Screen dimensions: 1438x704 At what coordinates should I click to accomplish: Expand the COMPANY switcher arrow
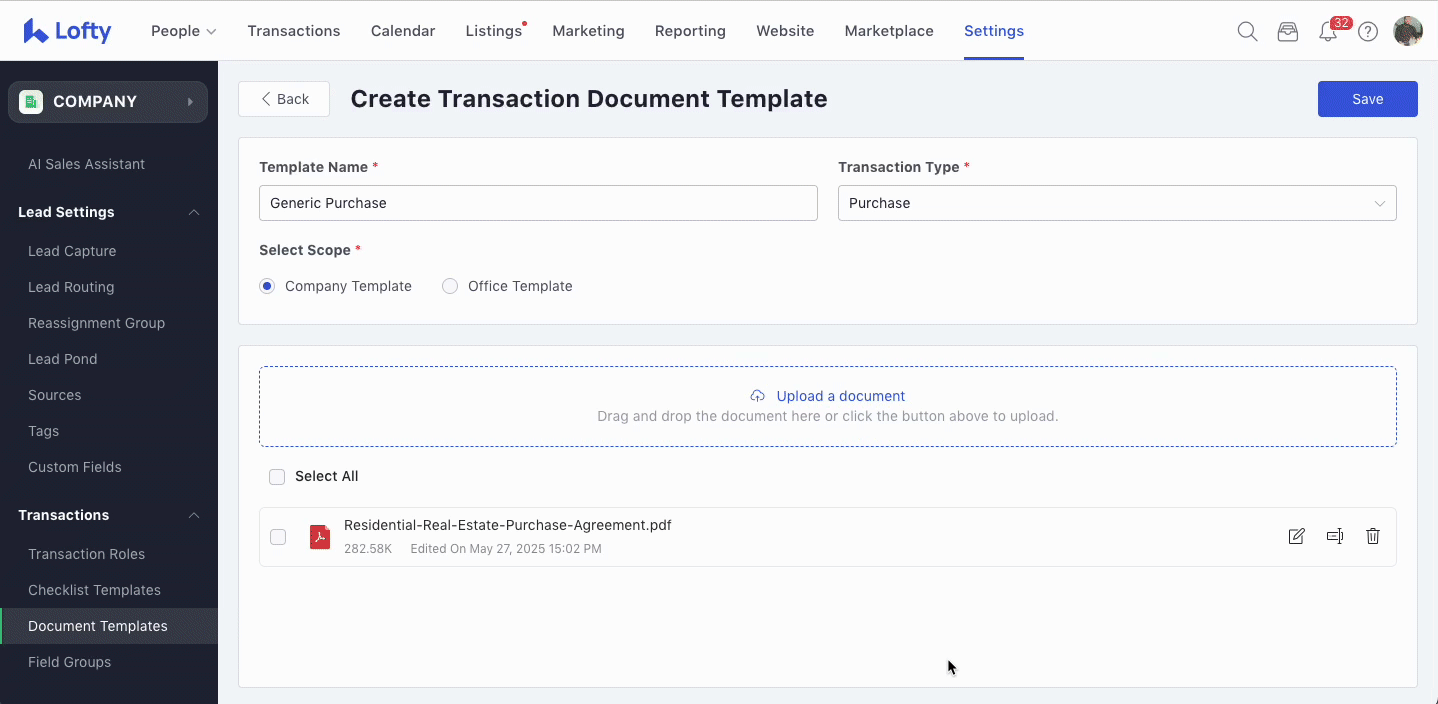click(190, 102)
